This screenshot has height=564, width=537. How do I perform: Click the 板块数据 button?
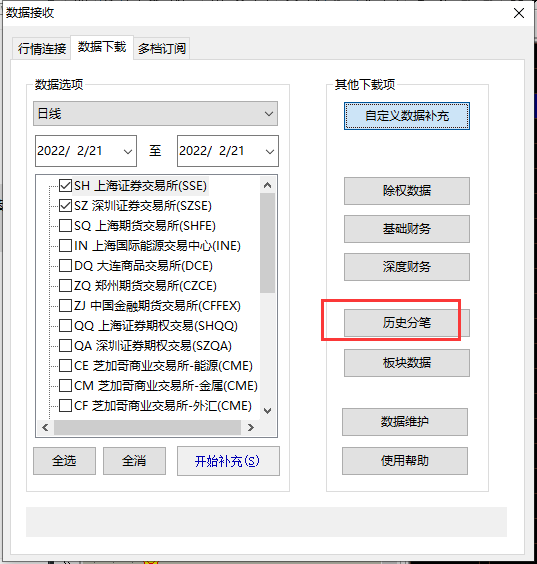pos(407,363)
